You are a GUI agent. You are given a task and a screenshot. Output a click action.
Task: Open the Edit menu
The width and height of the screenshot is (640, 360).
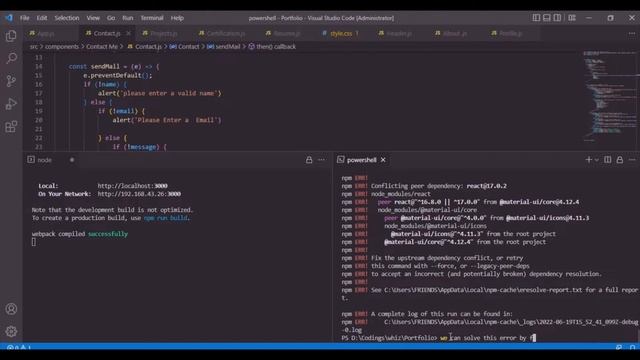(x=42, y=18)
